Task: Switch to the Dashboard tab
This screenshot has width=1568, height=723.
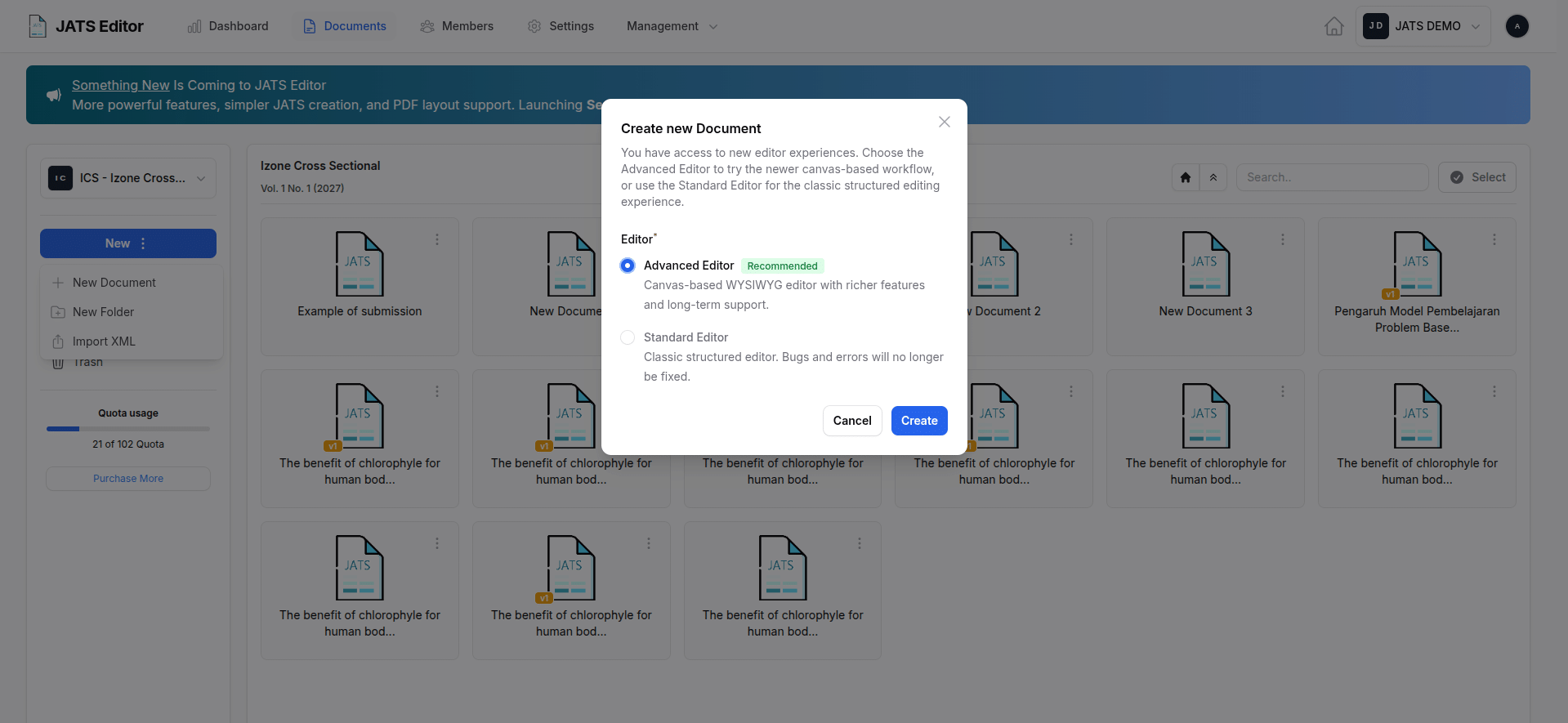Action: [x=228, y=26]
